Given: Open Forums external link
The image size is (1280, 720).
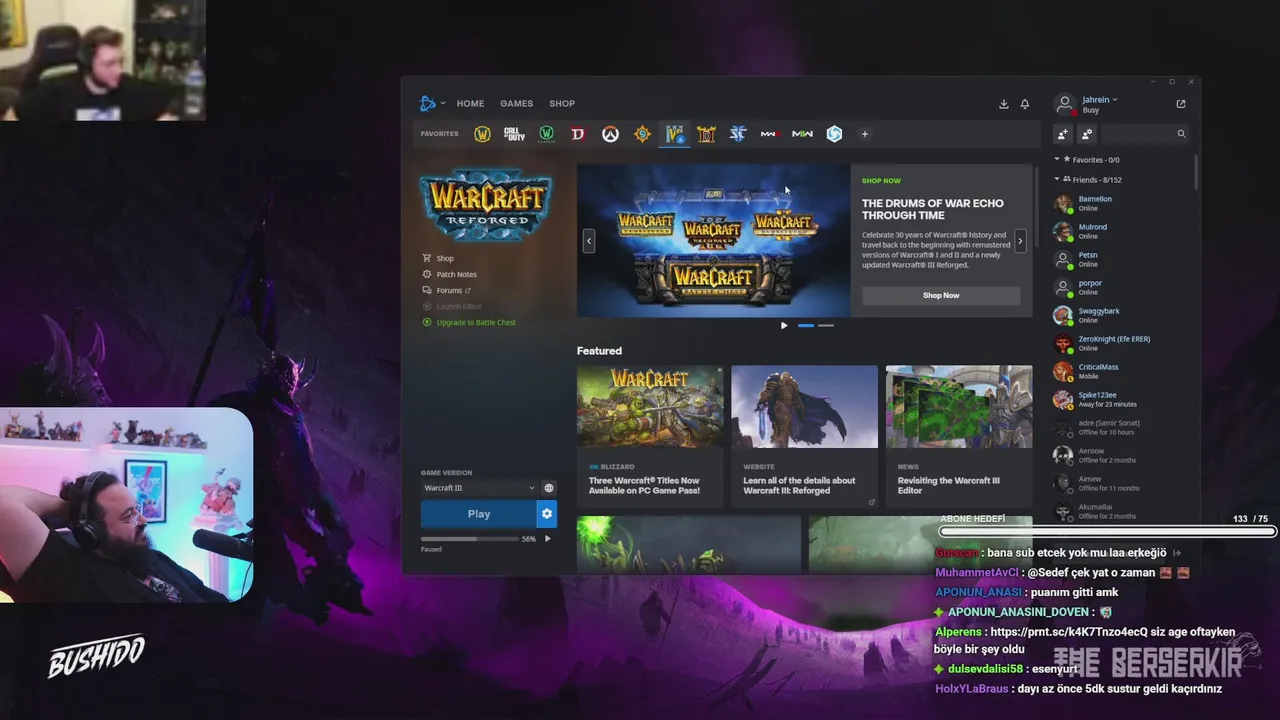Looking at the screenshot, I should tap(447, 290).
